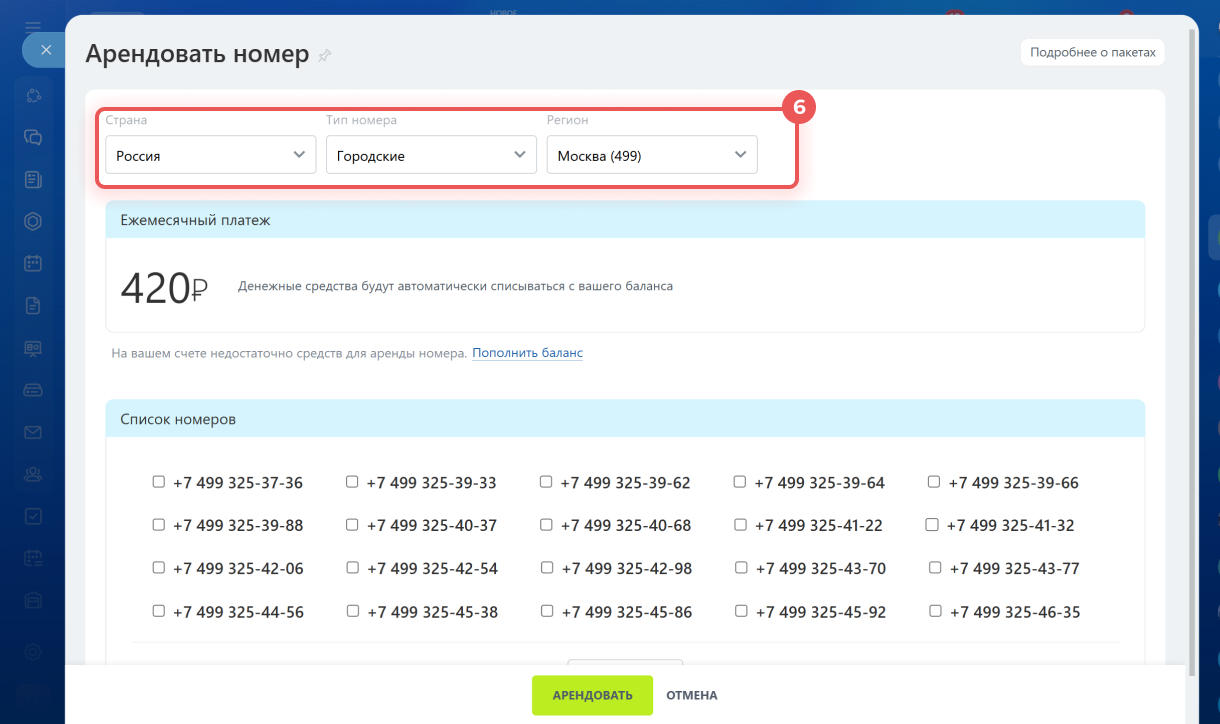Click the Подробнее о пакетах button
The height and width of the screenshot is (724, 1220).
coord(1092,52)
